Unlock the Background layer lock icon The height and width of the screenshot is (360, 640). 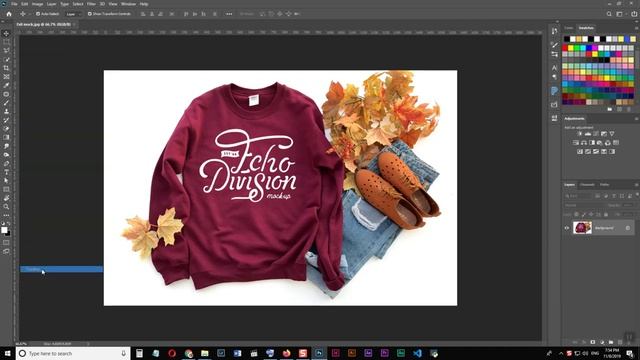coord(628,228)
